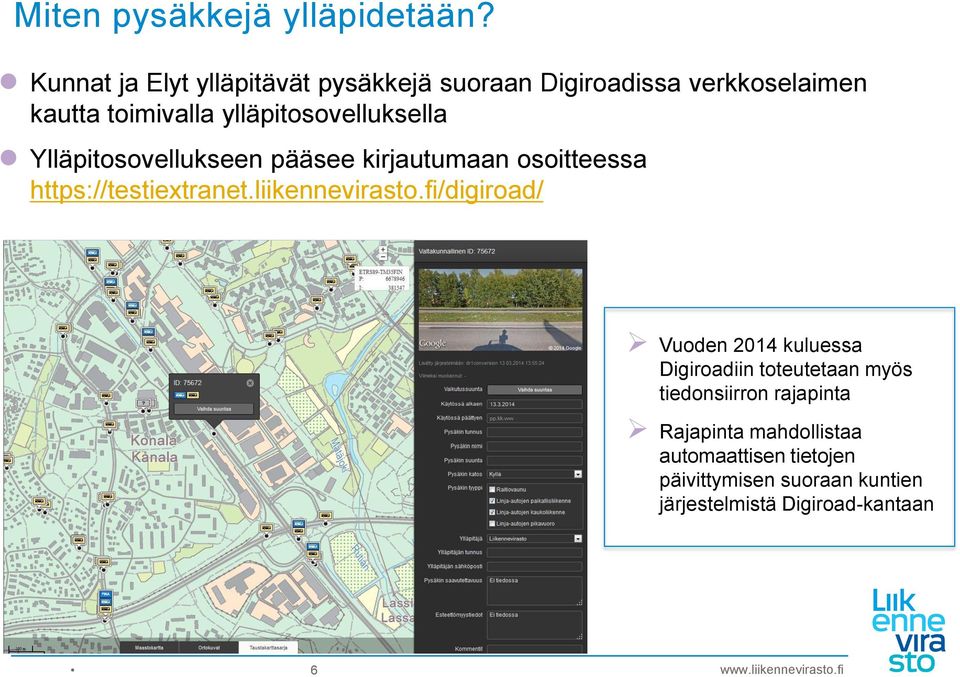Check the Linja-autojen pikavuoro checkbox
This screenshot has height=677, width=960.
pyautogui.click(x=492, y=524)
